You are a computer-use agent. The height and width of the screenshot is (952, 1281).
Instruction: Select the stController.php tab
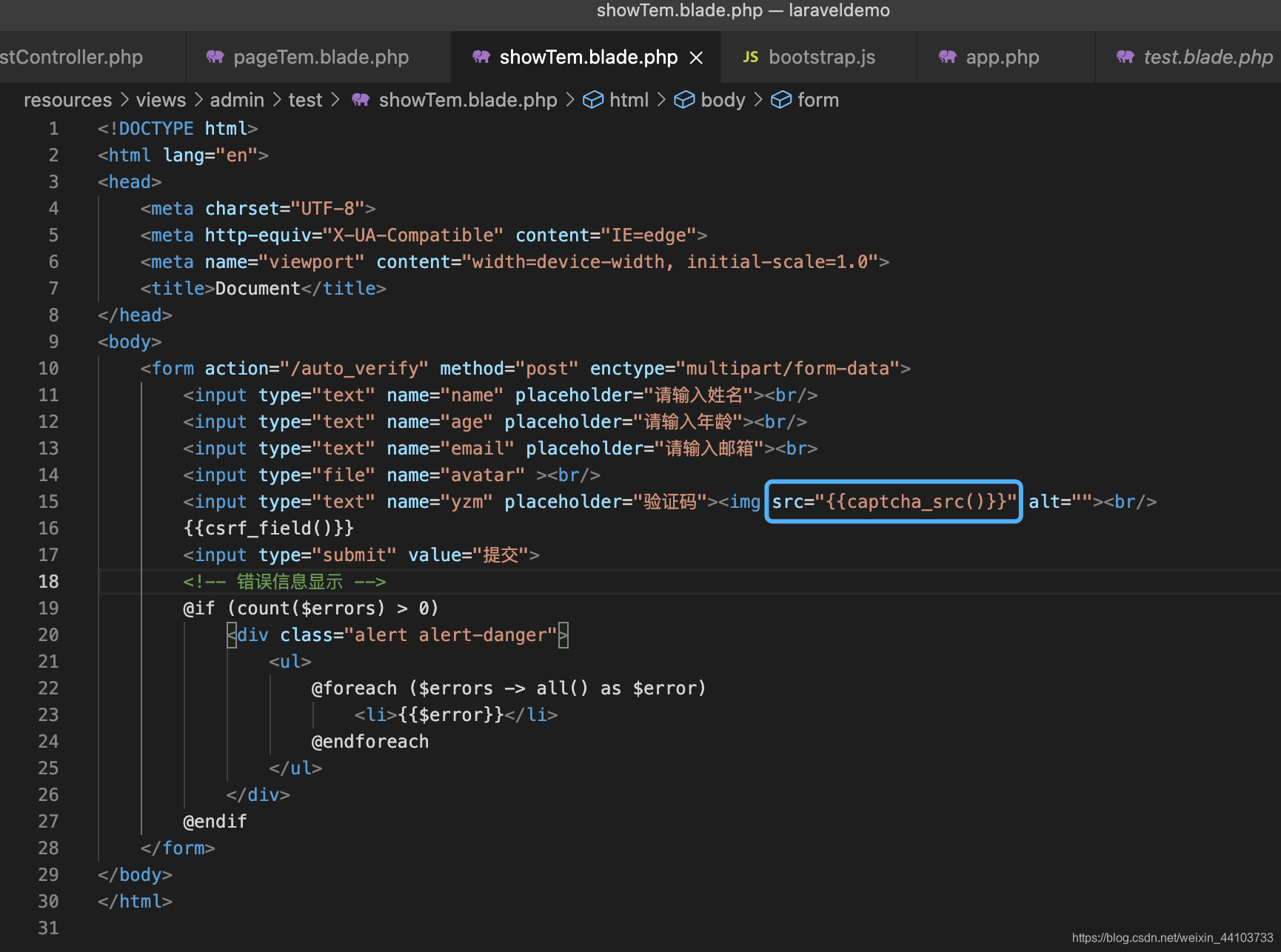(x=91, y=57)
